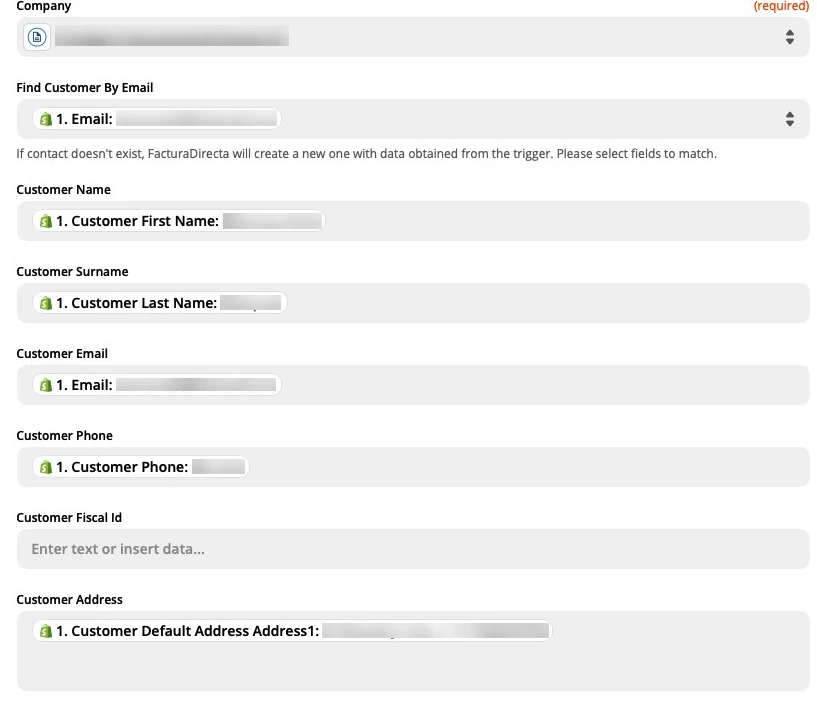Click the Customer Surname field row
This screenshot has height=705, width=817.
(413, 302)
